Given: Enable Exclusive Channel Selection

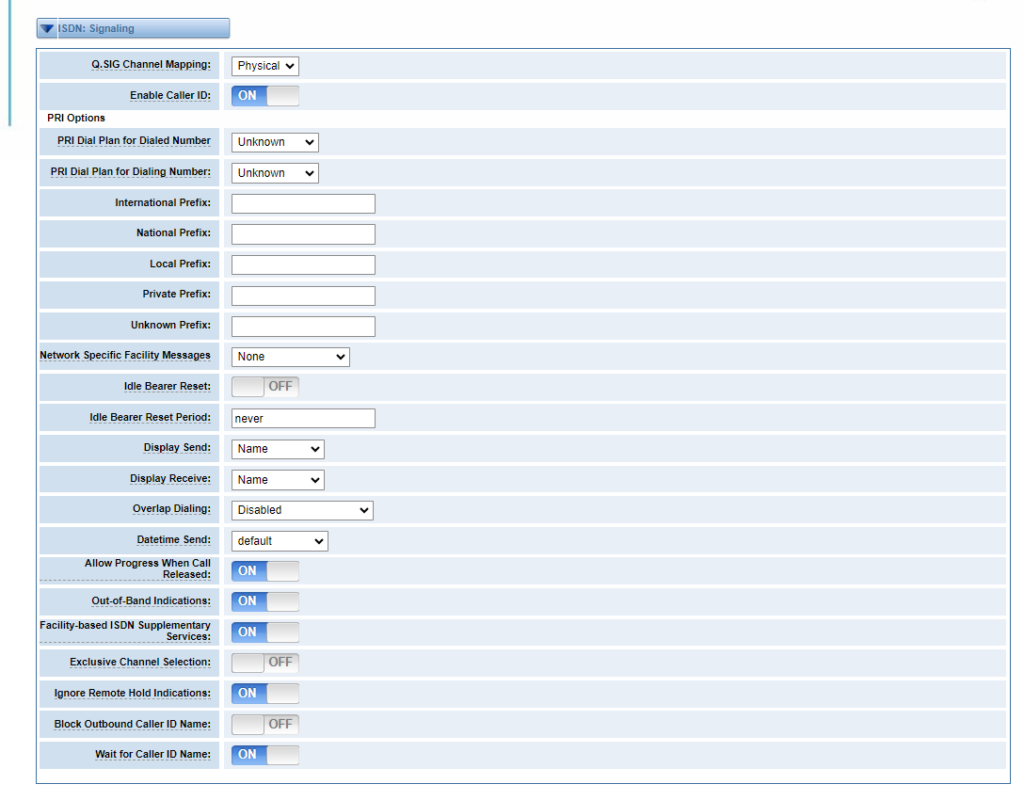Looking at the screenshot, I should [x=264, y=662].
